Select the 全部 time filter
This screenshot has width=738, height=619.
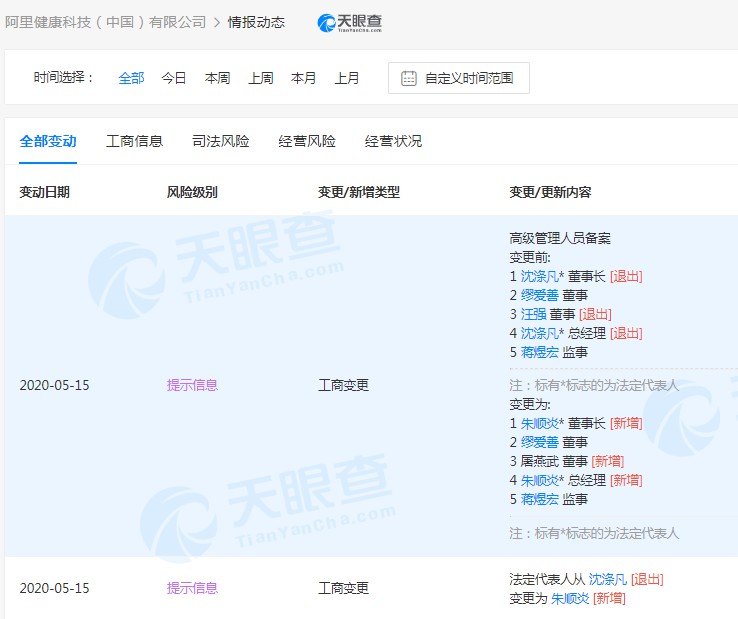click(x=131, y=78)
